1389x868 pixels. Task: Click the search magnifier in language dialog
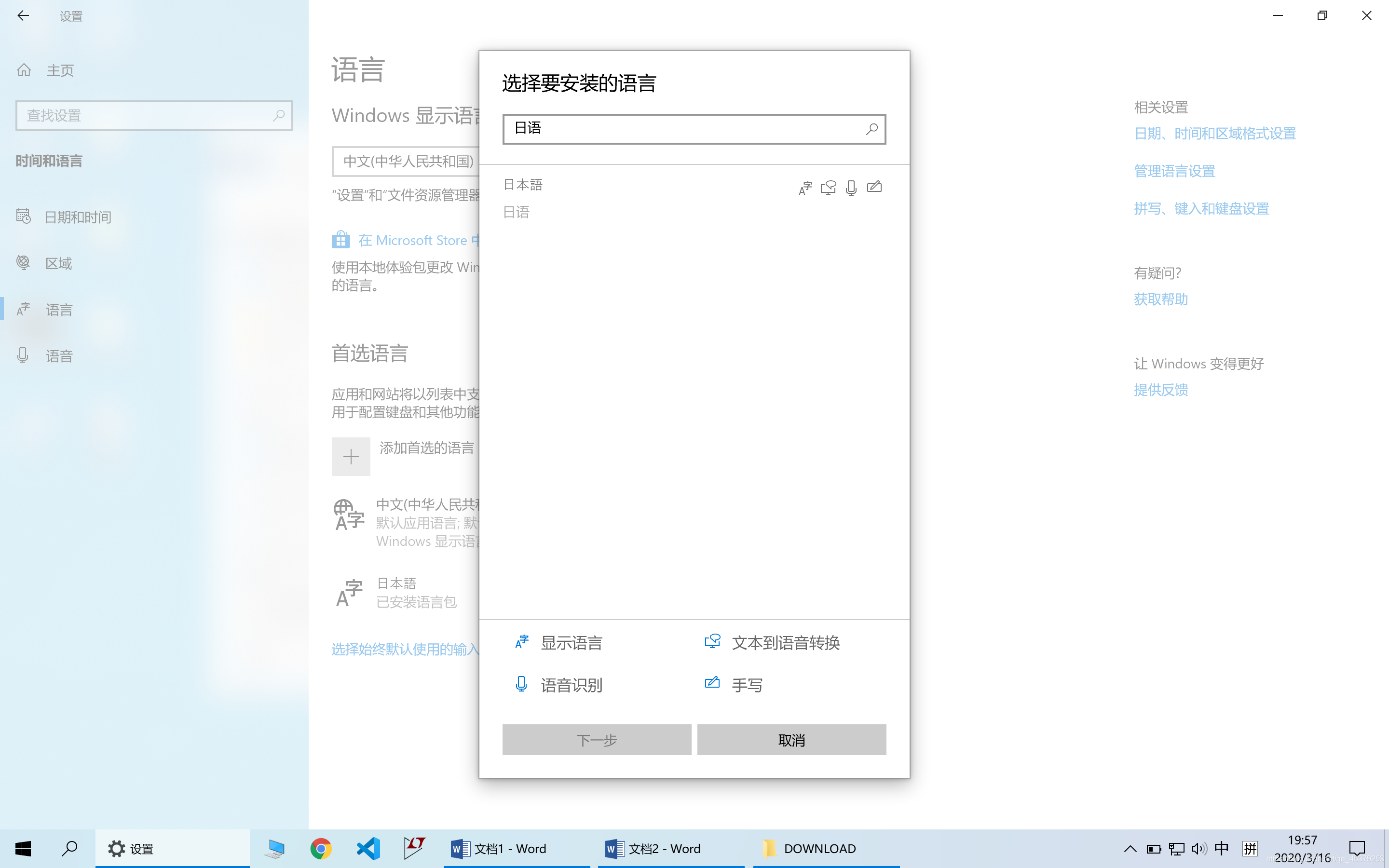(x=872, y=129)
